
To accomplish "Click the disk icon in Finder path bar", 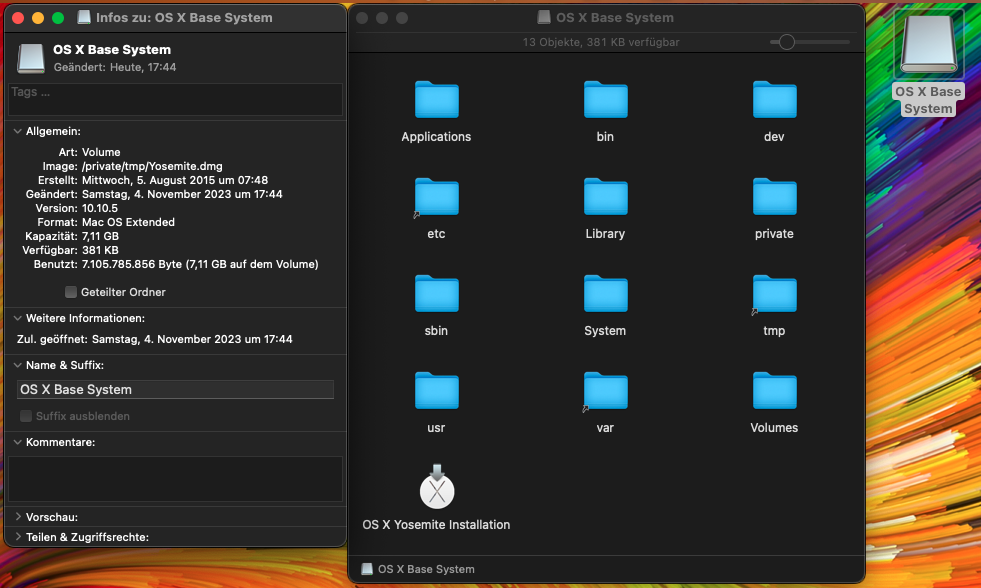I will point(367,569).
